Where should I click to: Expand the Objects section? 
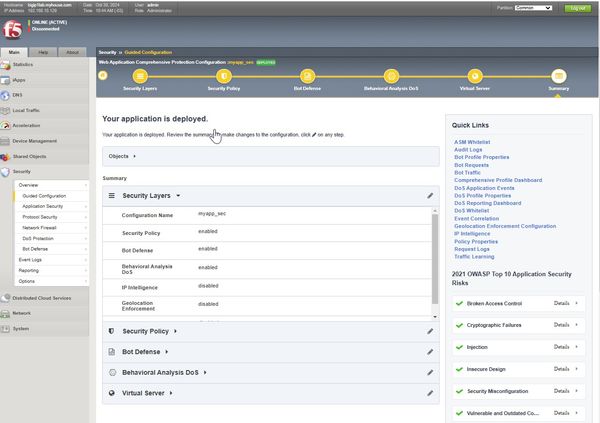[122, 156]
